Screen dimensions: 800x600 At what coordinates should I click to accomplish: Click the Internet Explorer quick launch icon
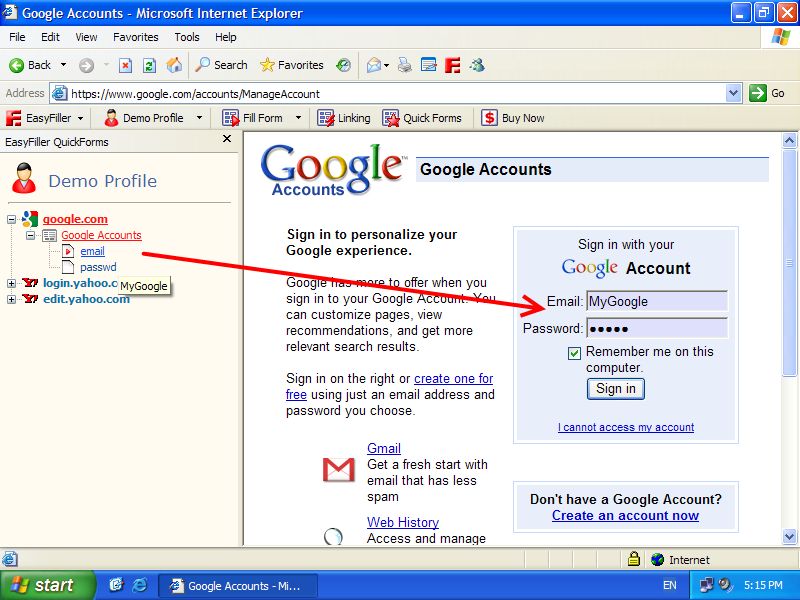(x=139, y=585)
